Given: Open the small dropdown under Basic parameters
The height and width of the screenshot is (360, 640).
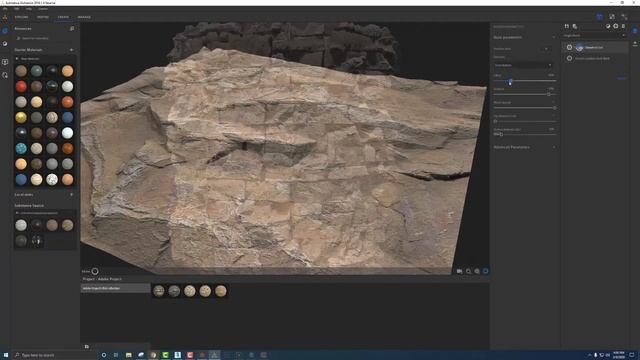Looking at the screenshot, I should click(x=546, y=49).
